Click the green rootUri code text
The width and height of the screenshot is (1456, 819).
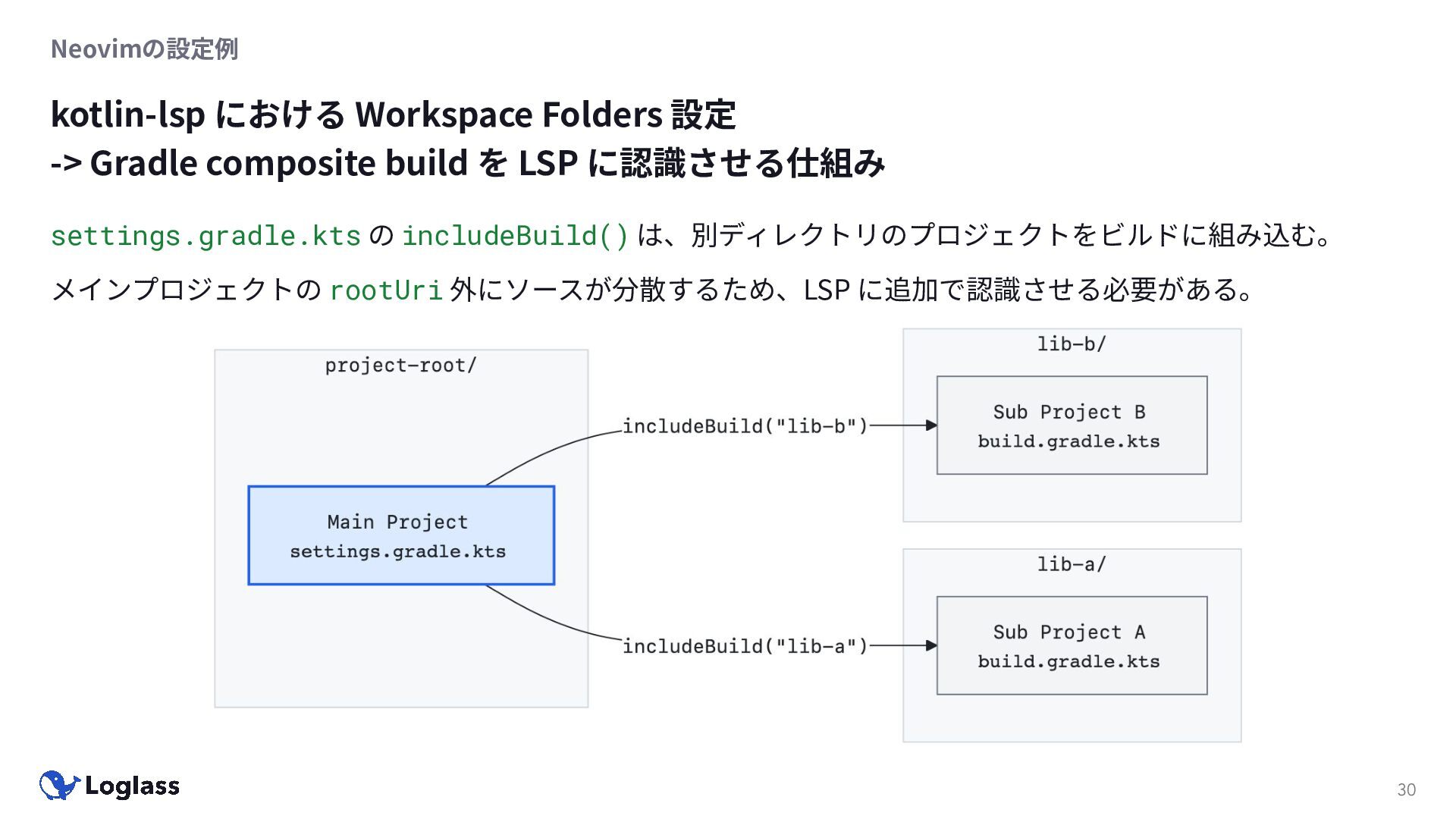point(386,290)
